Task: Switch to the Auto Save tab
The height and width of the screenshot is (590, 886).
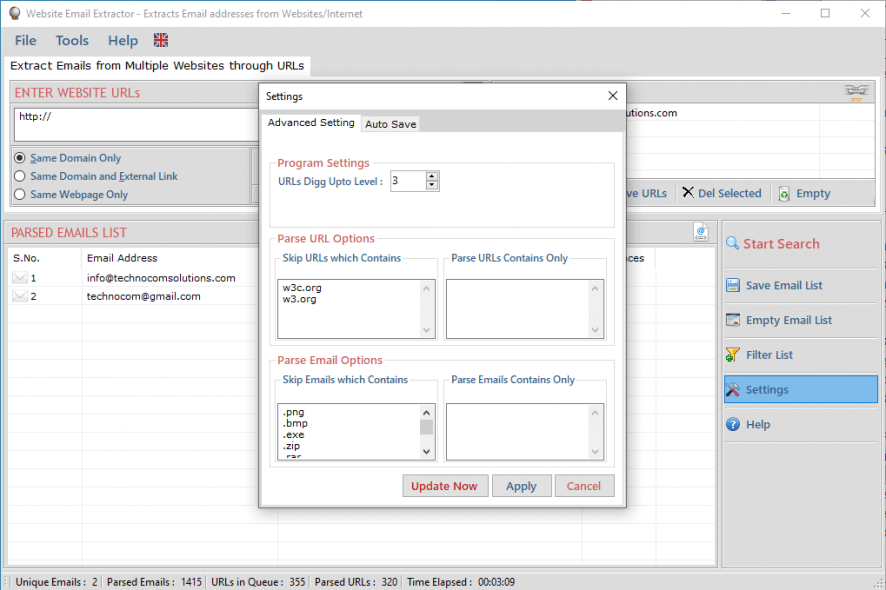Action: tap(390, 124)
